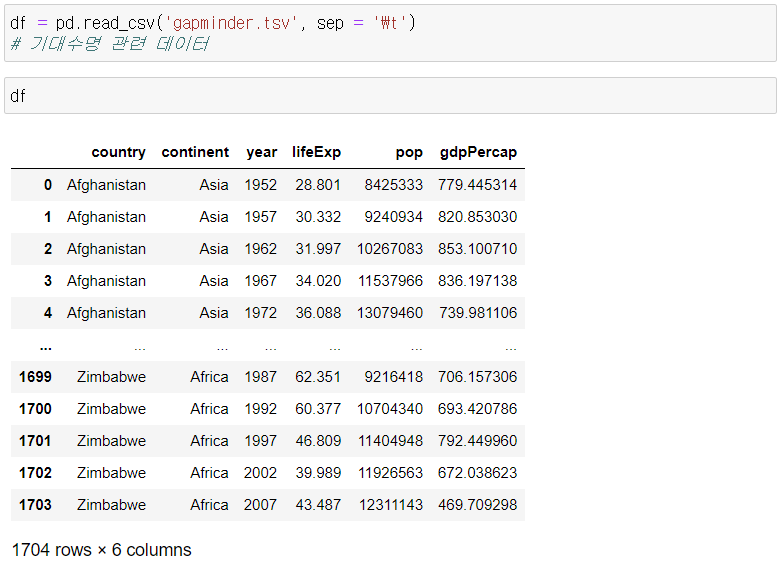Click pop value 13079460
Image resolution: width=781 pixels, height=564 pixels.
[x=390, y=313]
